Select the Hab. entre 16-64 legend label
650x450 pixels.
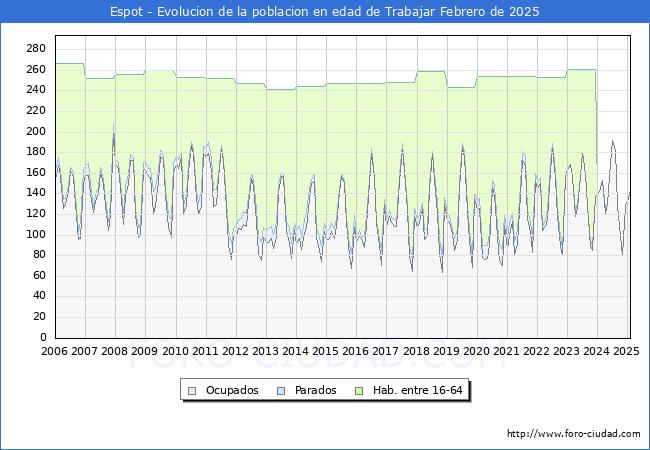point(417,390)
